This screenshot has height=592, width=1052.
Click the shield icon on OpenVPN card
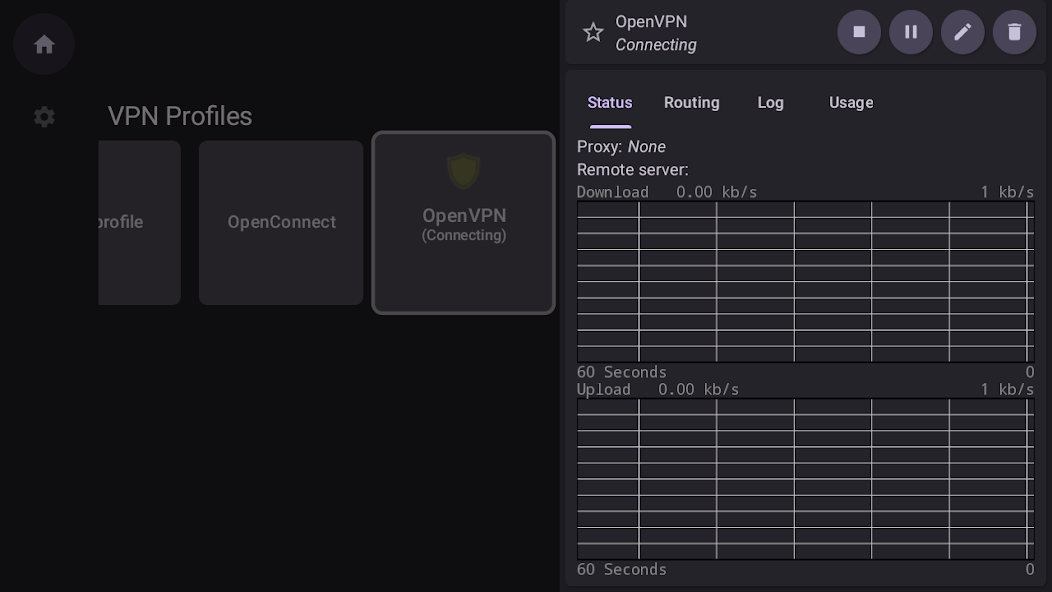point(464,171)
